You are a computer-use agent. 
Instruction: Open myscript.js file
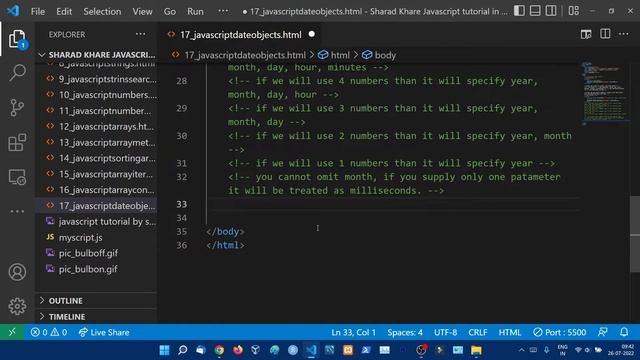97,237
